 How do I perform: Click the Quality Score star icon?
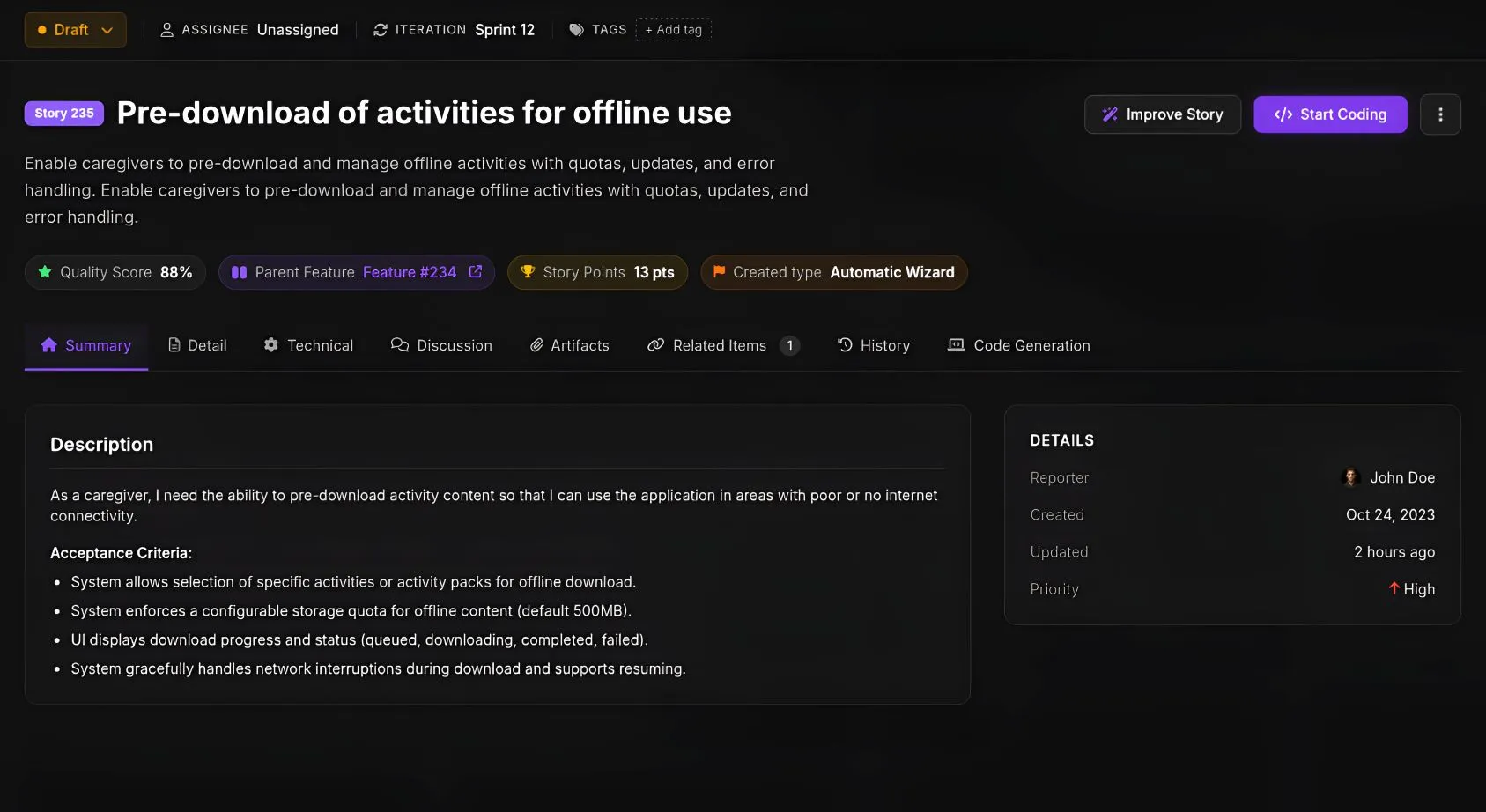[45, 271]
